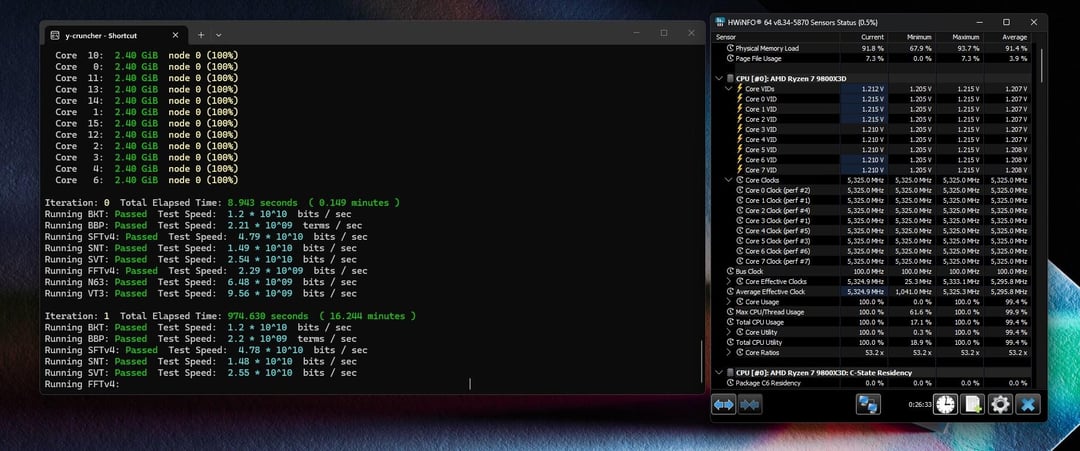This screenshot has height=451, width=1080.
Task: Click the collapse sensor columns arrows icon
Action: [749, 404]
